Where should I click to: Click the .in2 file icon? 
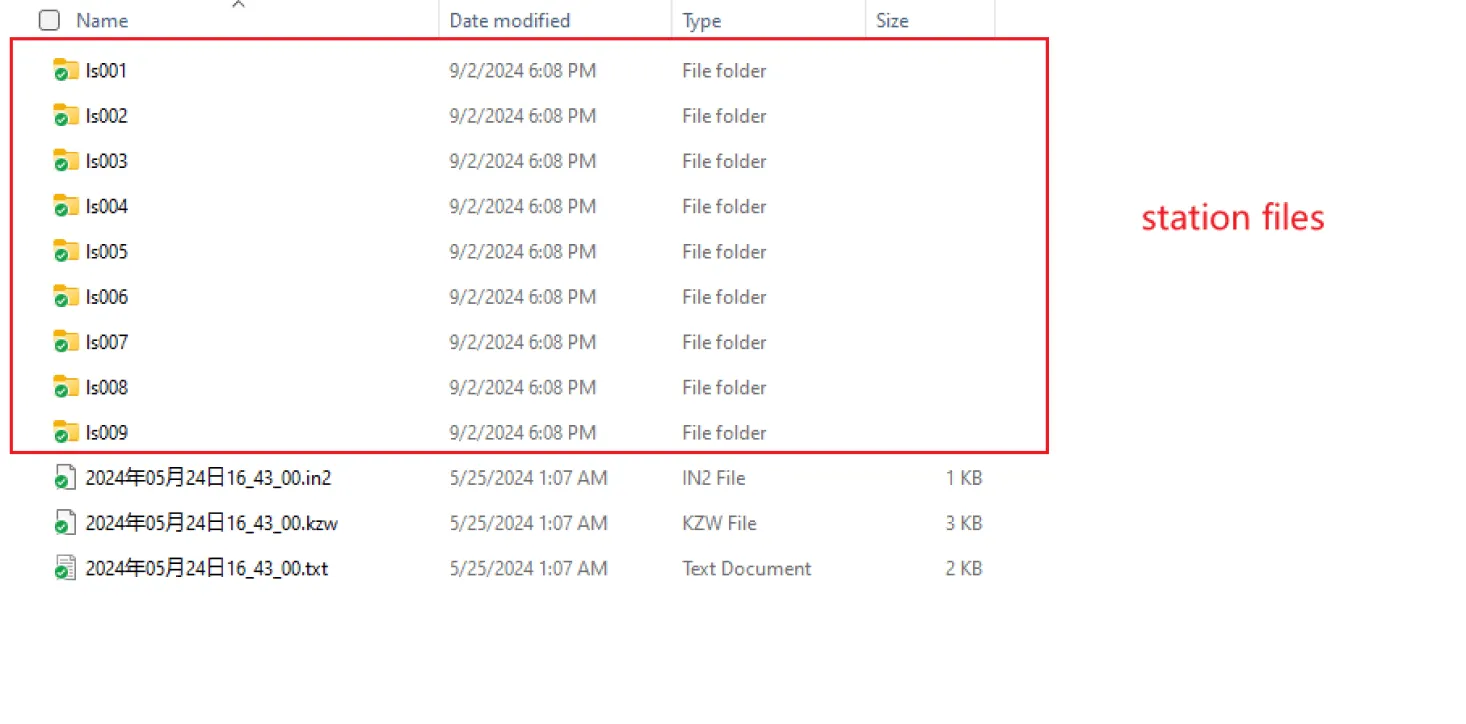65,478
